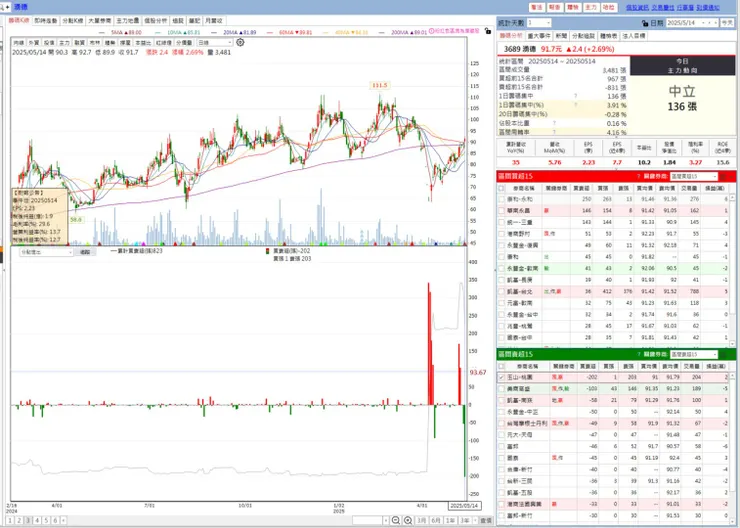Click the 2025/05/14 date marker on the time axis
Image resolution: width=740 pixels, height=528 pixels.
464,505
